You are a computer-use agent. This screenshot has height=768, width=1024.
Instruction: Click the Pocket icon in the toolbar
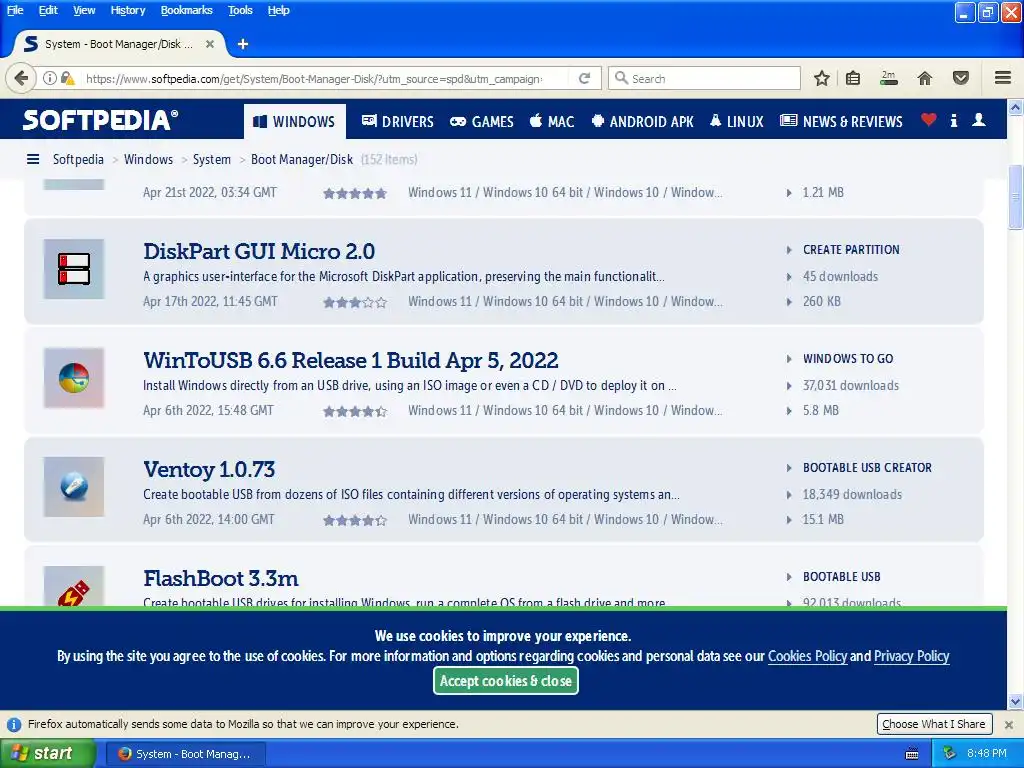[961, 78]
